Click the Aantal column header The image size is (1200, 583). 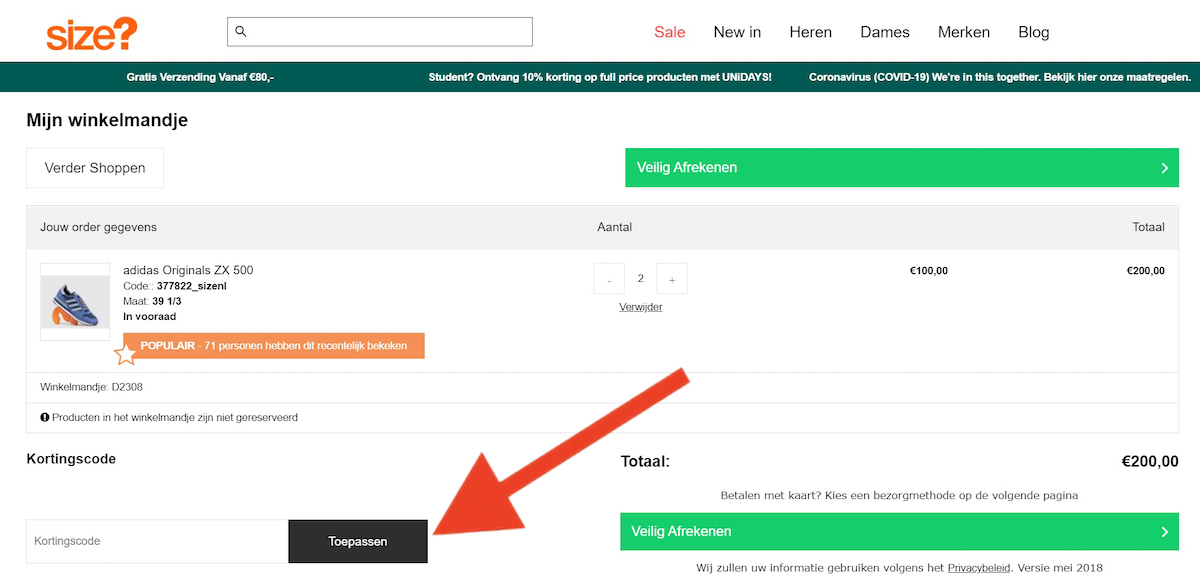(x=615, y=227)
